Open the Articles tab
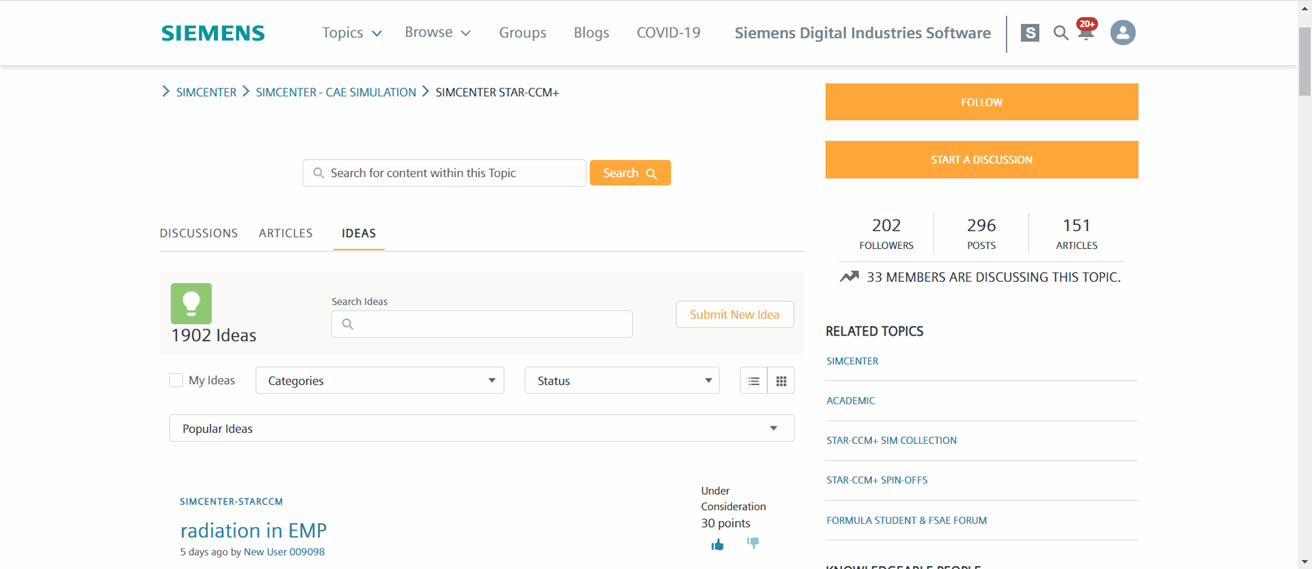The image size is (1312, 569). click(286, 233)
